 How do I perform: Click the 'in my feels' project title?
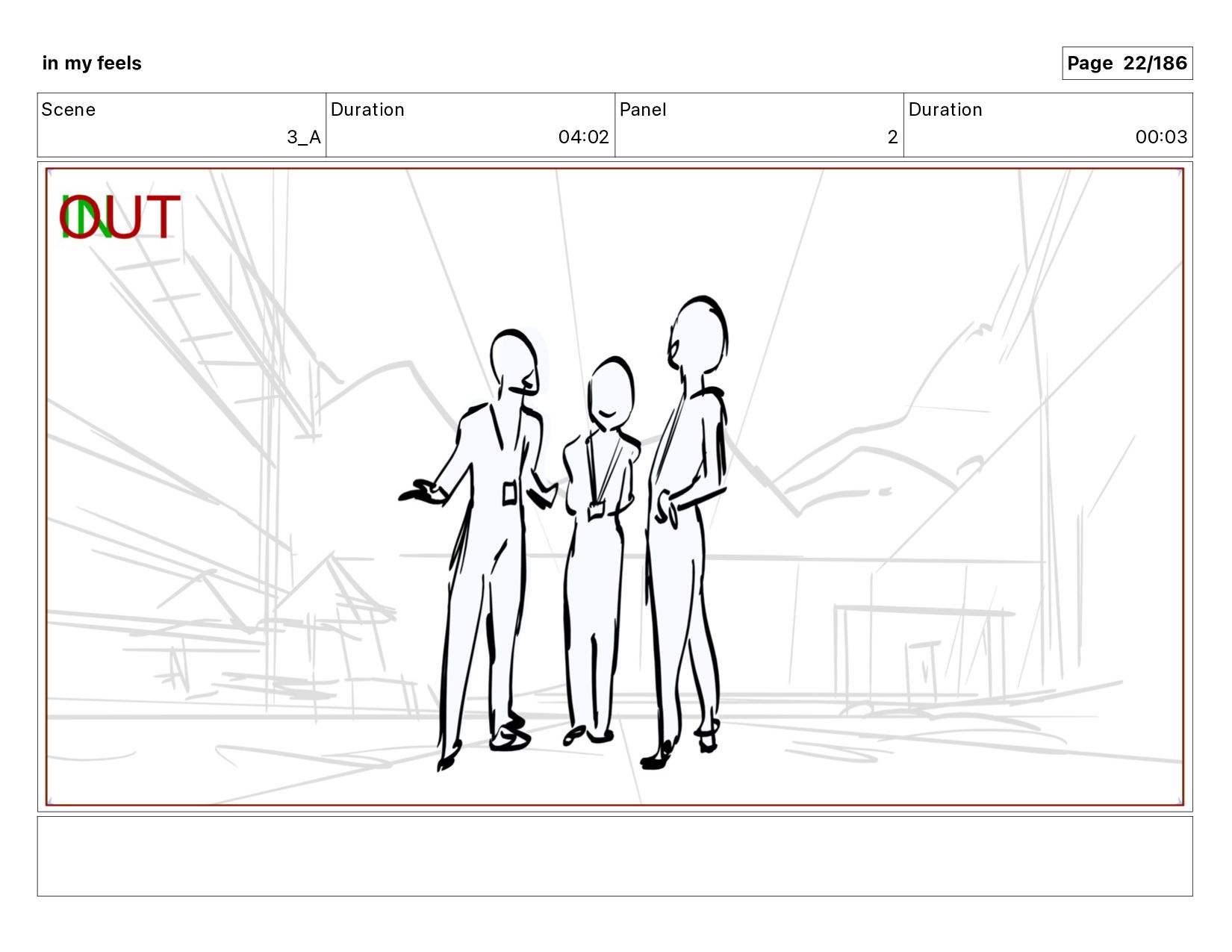[92, 63]
